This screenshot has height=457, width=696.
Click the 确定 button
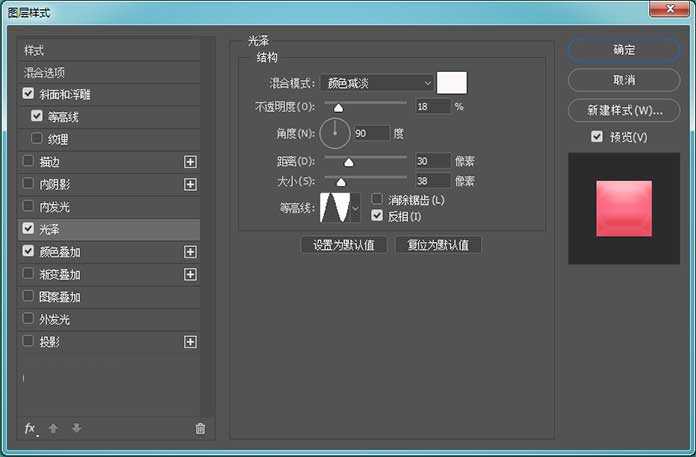[x=616, y=49]
